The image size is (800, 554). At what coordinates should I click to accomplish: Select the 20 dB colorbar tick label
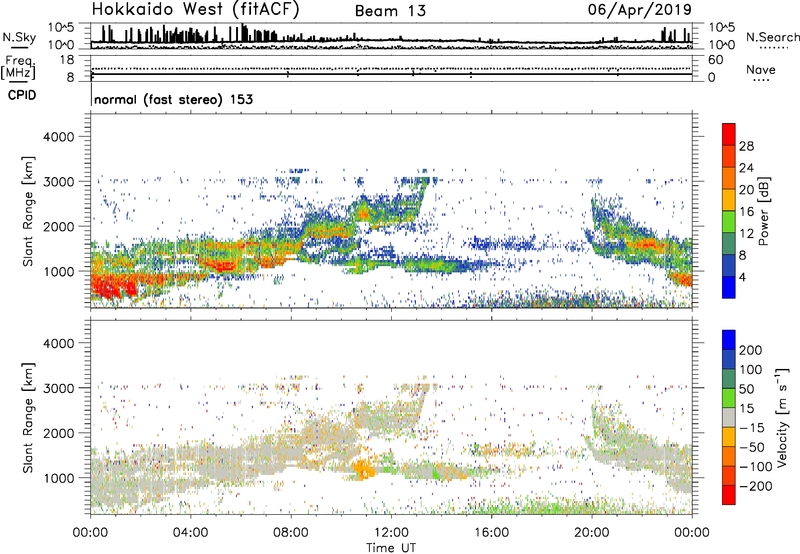click(746, 190)
